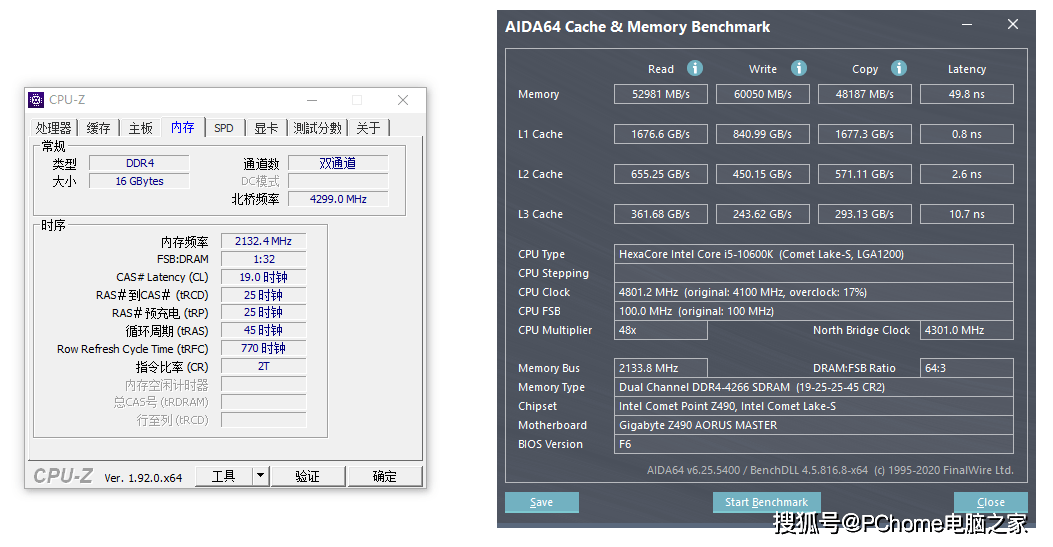The image size is (1053, 547).
Task: Click the Memory Latency value 49.8 ns
Action: point(967,94)
